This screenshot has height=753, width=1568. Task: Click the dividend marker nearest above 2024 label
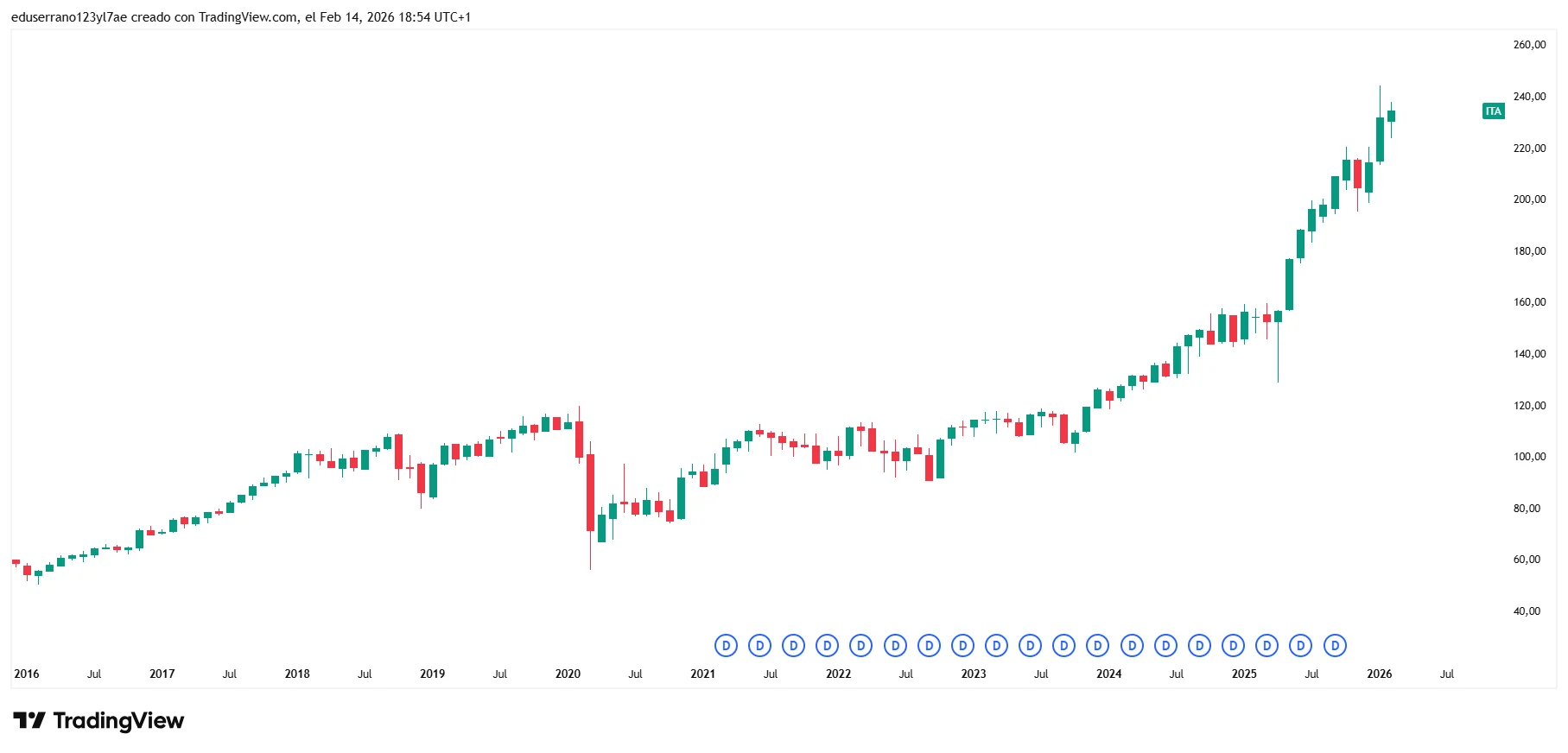[x=1098, y=645]
